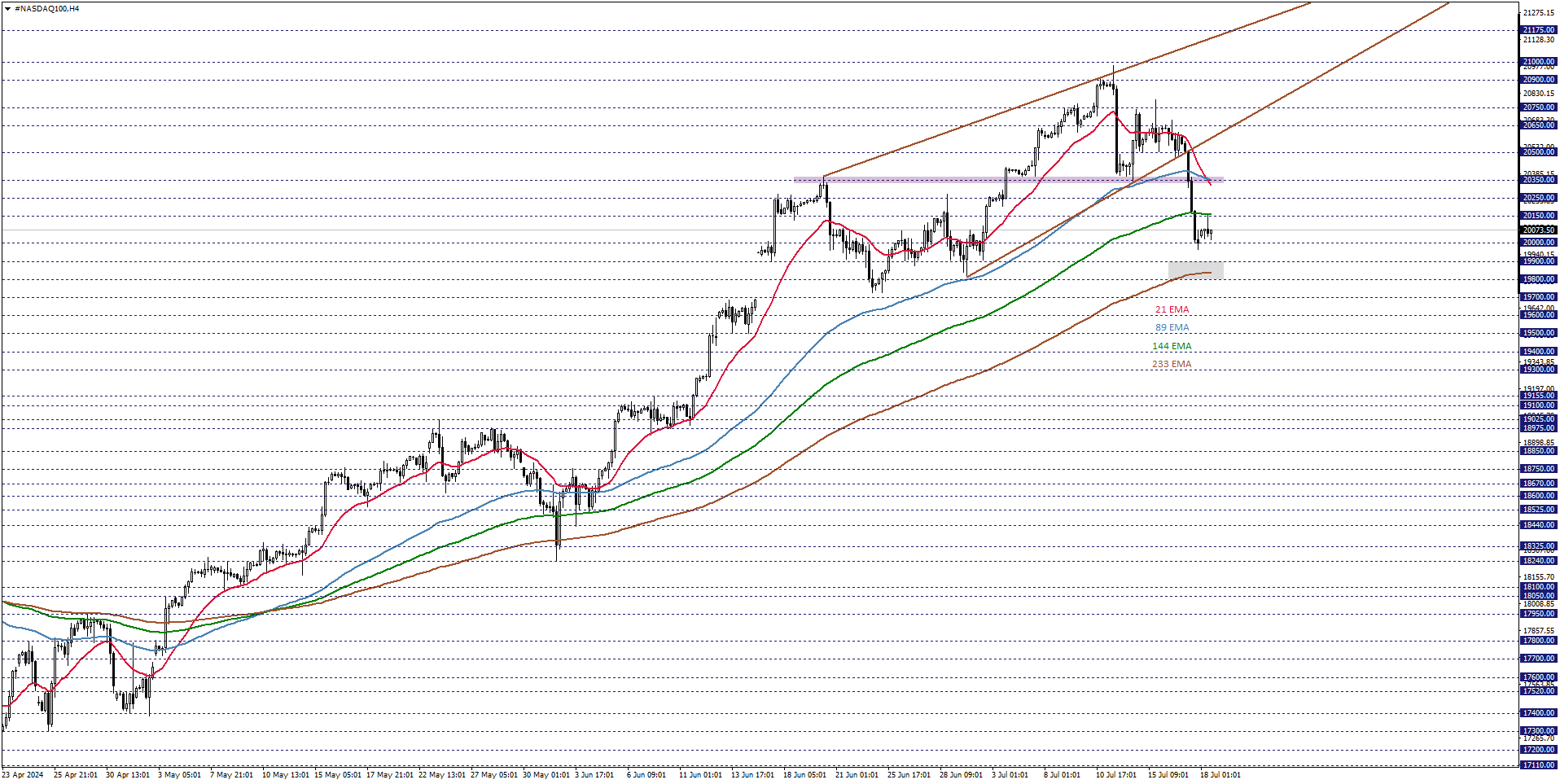
Task: Click the 18240.00 price level label
Action: coord(1539,561)
